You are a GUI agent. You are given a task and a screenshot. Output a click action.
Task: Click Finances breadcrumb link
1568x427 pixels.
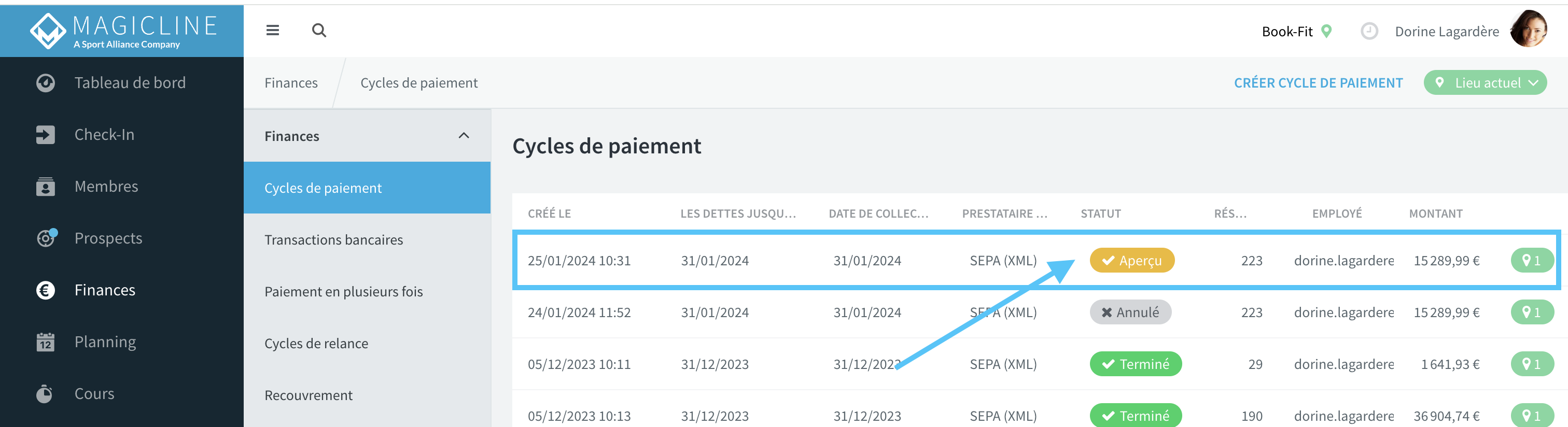(x=291, y=83)
